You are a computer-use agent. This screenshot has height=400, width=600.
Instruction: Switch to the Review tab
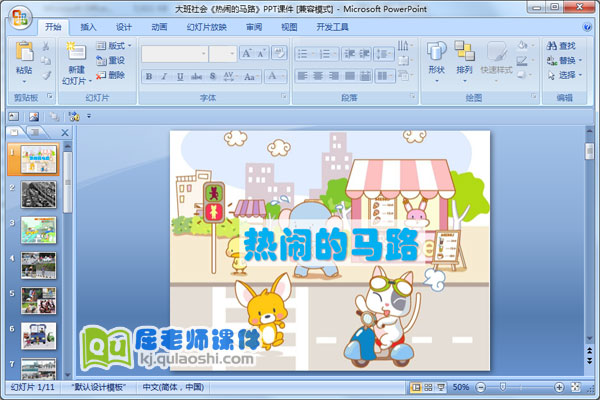coord(254,27)
